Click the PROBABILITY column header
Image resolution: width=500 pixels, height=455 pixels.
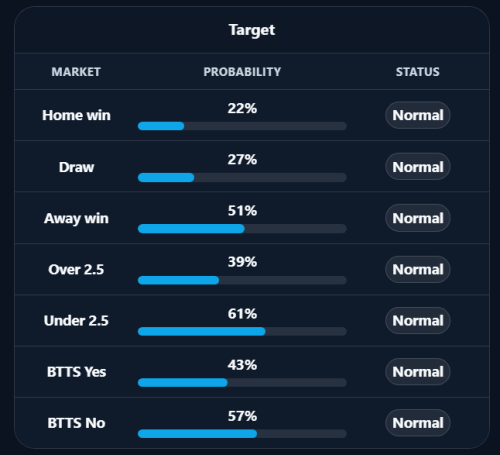[x=242, y=72]
